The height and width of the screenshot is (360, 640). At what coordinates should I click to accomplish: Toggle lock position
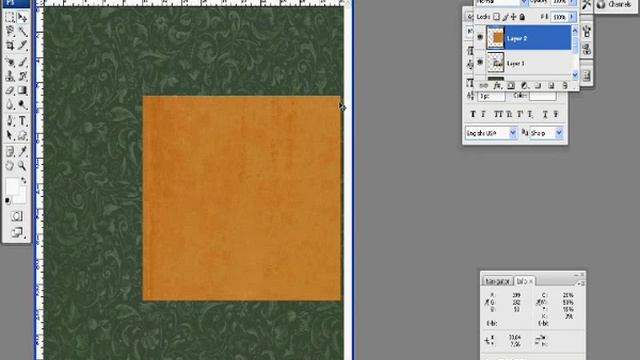pyautogui.click(x=513, y=17)
